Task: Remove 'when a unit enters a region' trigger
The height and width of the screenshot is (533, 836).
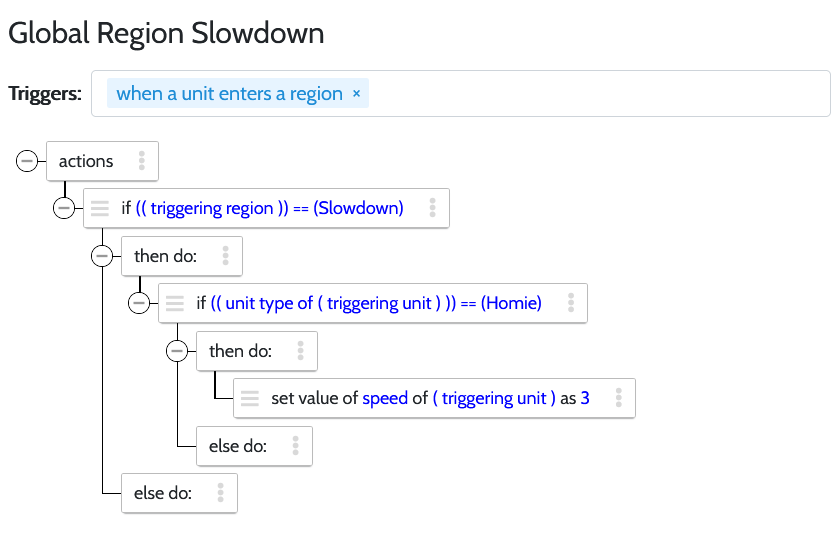Action: click(356, 94)
